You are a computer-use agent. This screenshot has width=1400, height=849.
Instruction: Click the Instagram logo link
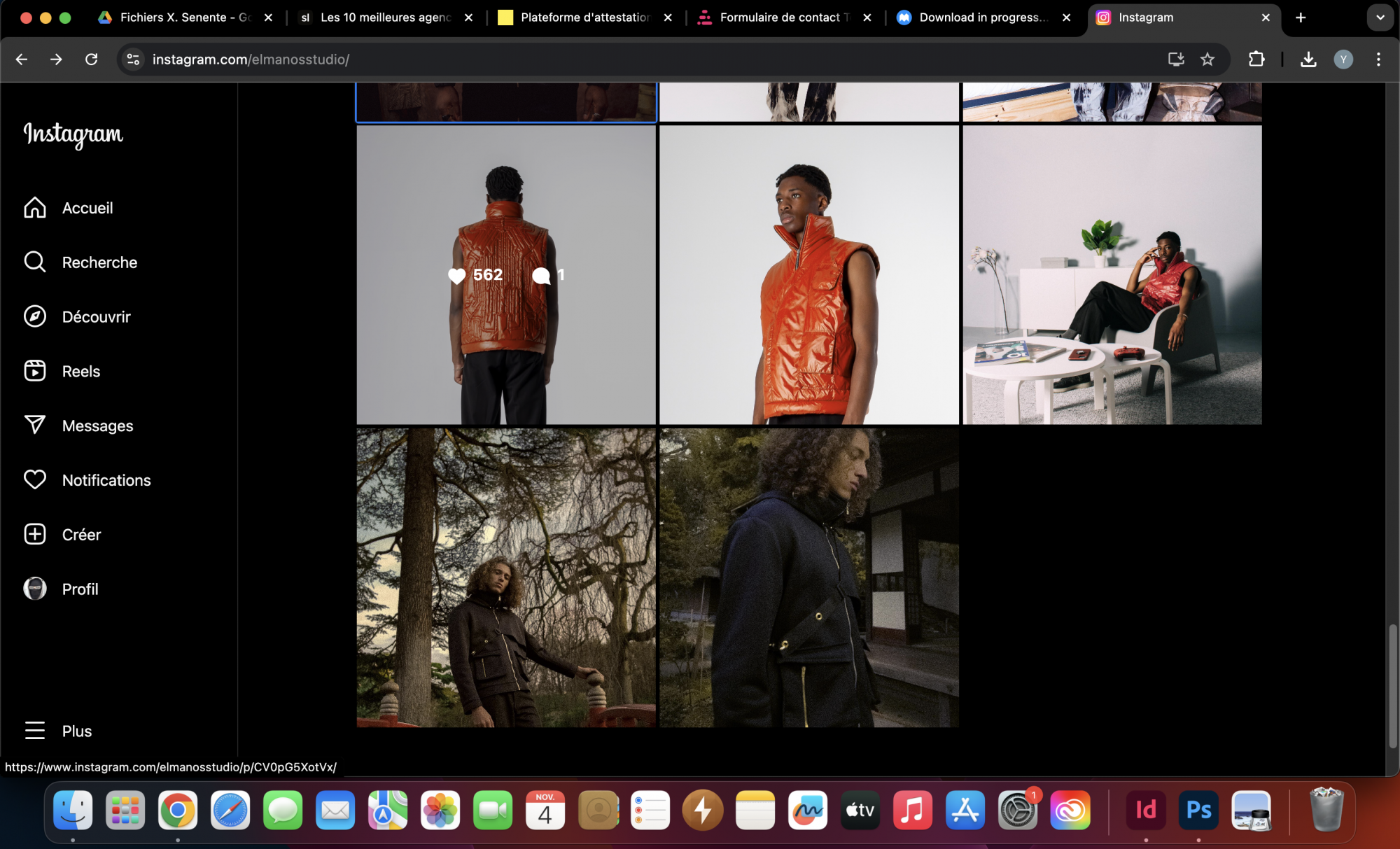click(73, 134)
